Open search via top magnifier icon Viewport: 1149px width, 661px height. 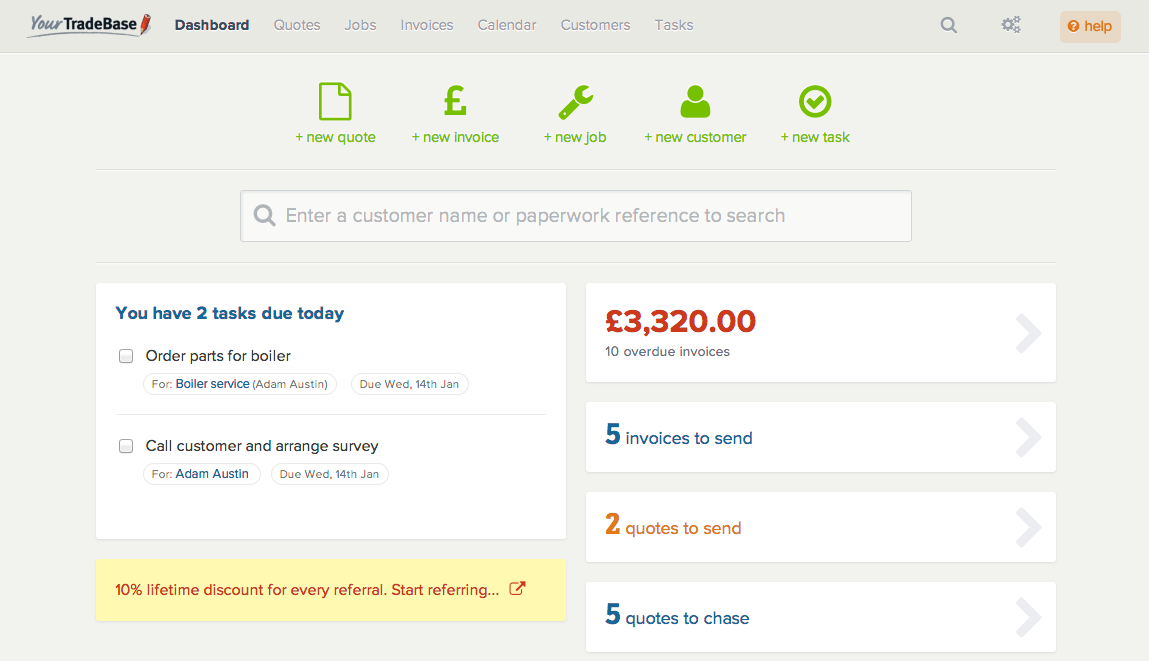949,26
